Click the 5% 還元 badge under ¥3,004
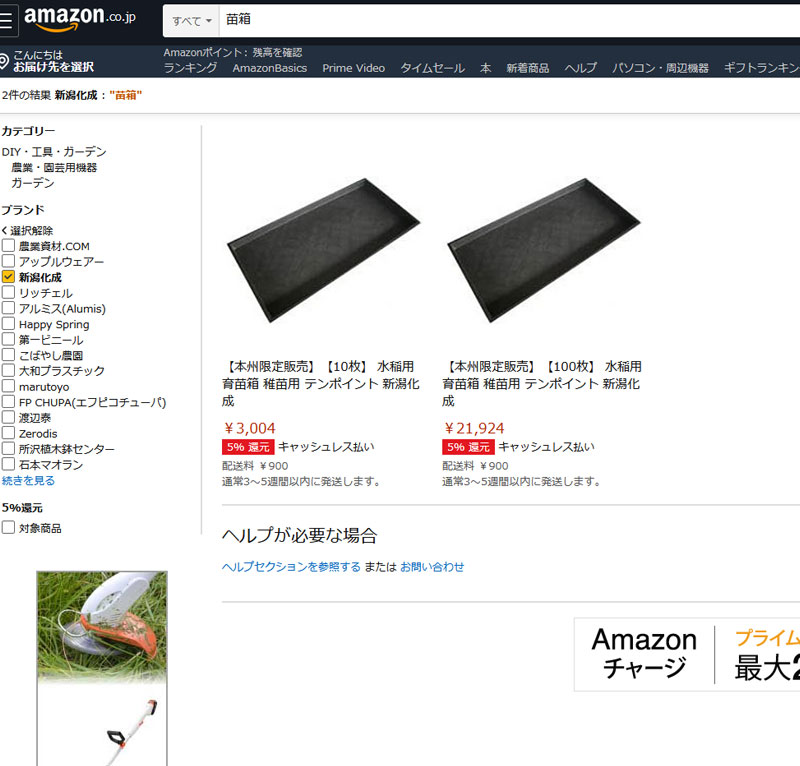800x766 pixels. coord(248,447)
